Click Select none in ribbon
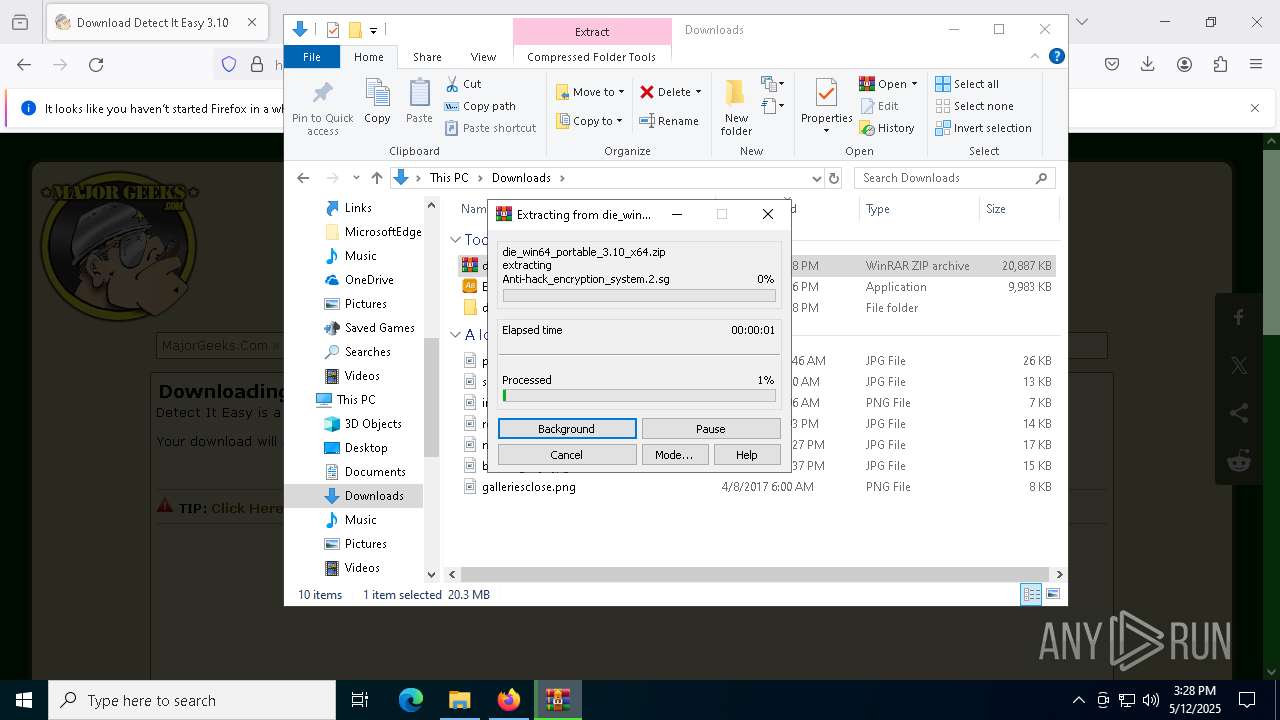1280x720 pixels. [974, 106]
